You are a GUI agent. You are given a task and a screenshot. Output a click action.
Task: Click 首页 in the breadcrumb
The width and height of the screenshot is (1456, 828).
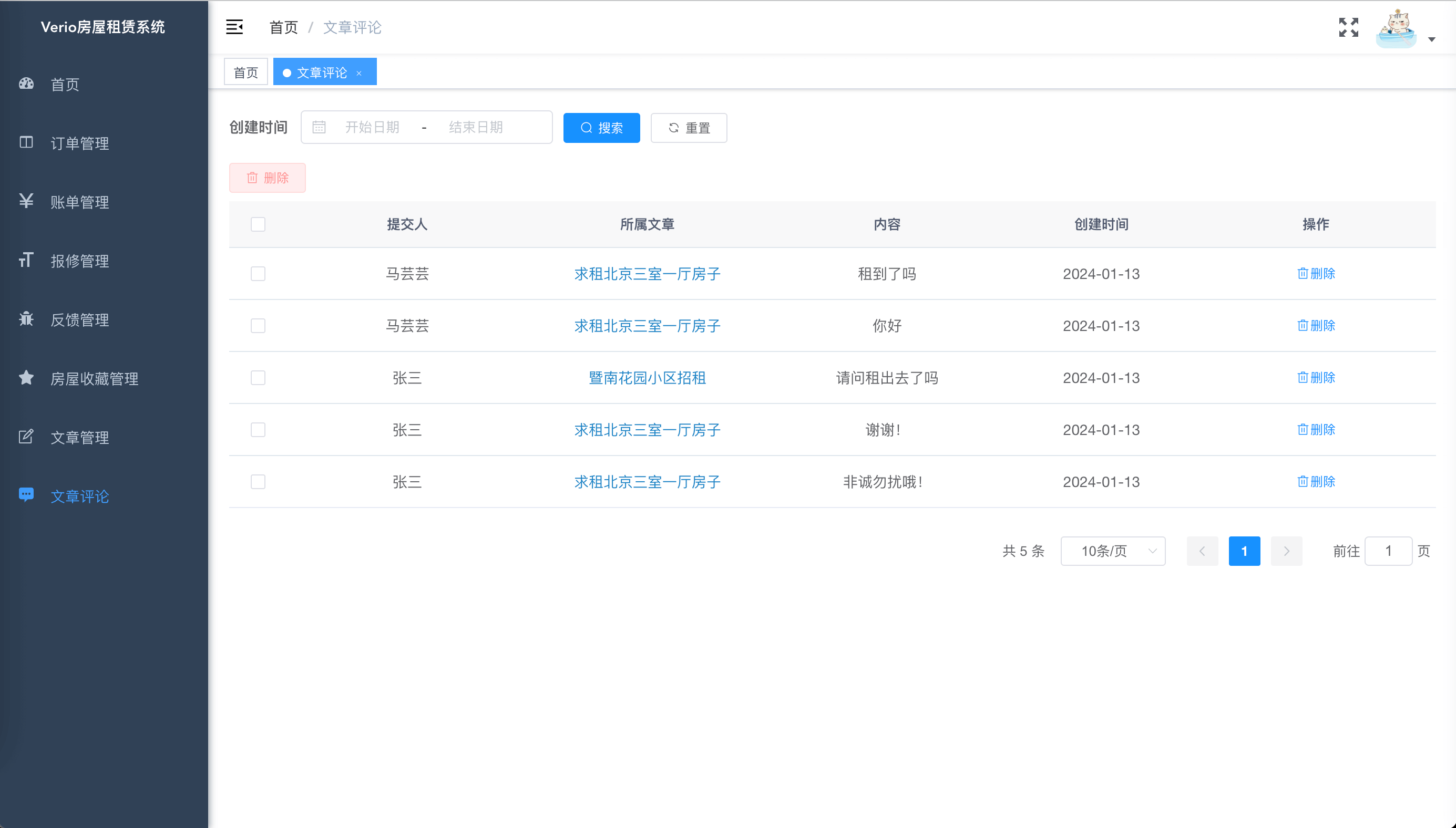pos(283,27)
